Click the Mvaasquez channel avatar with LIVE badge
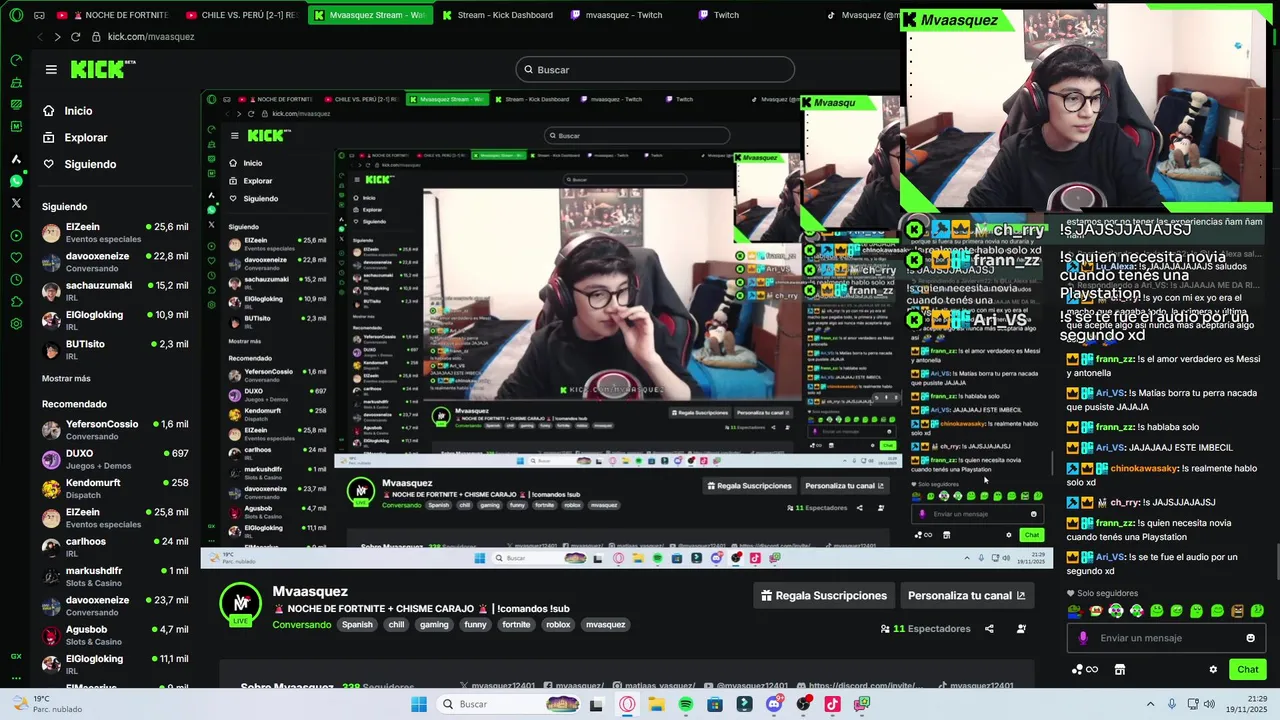This screenshot has width=1280, height=720. pyautogui.click(x=241, y=604)
